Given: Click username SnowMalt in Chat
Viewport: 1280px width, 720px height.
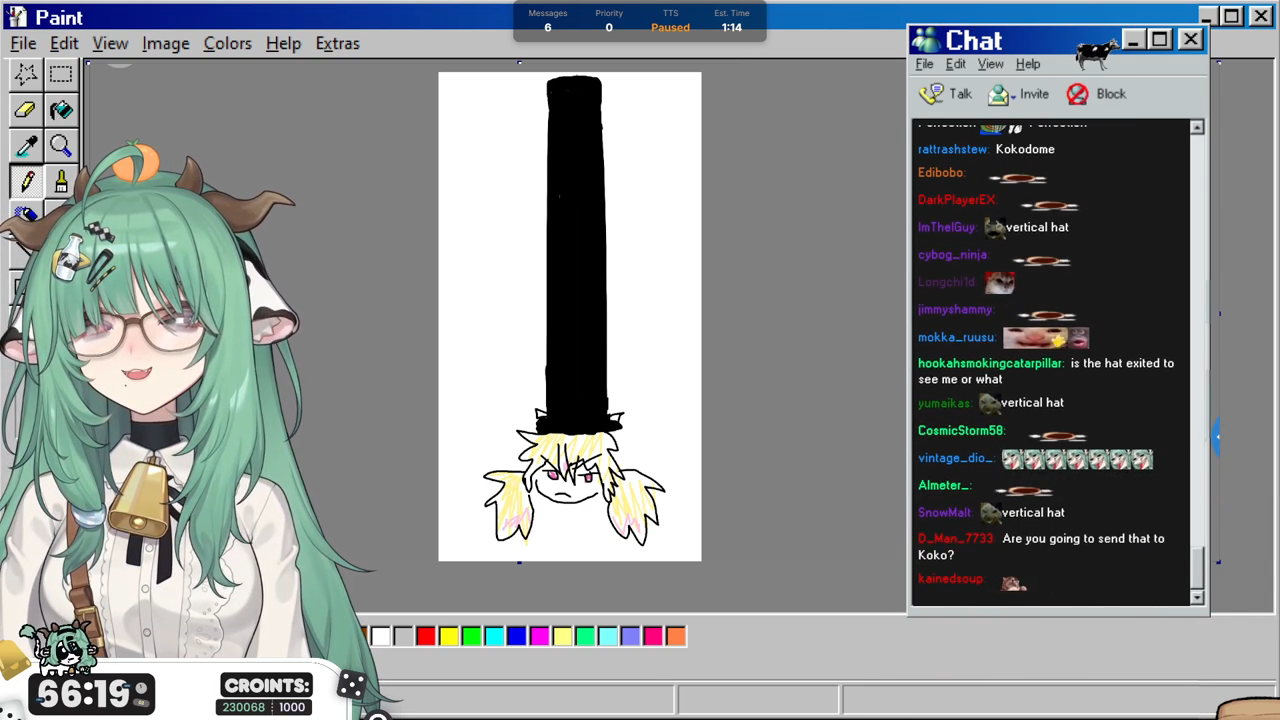Looking at the screenshot, I should coord(945,513).
